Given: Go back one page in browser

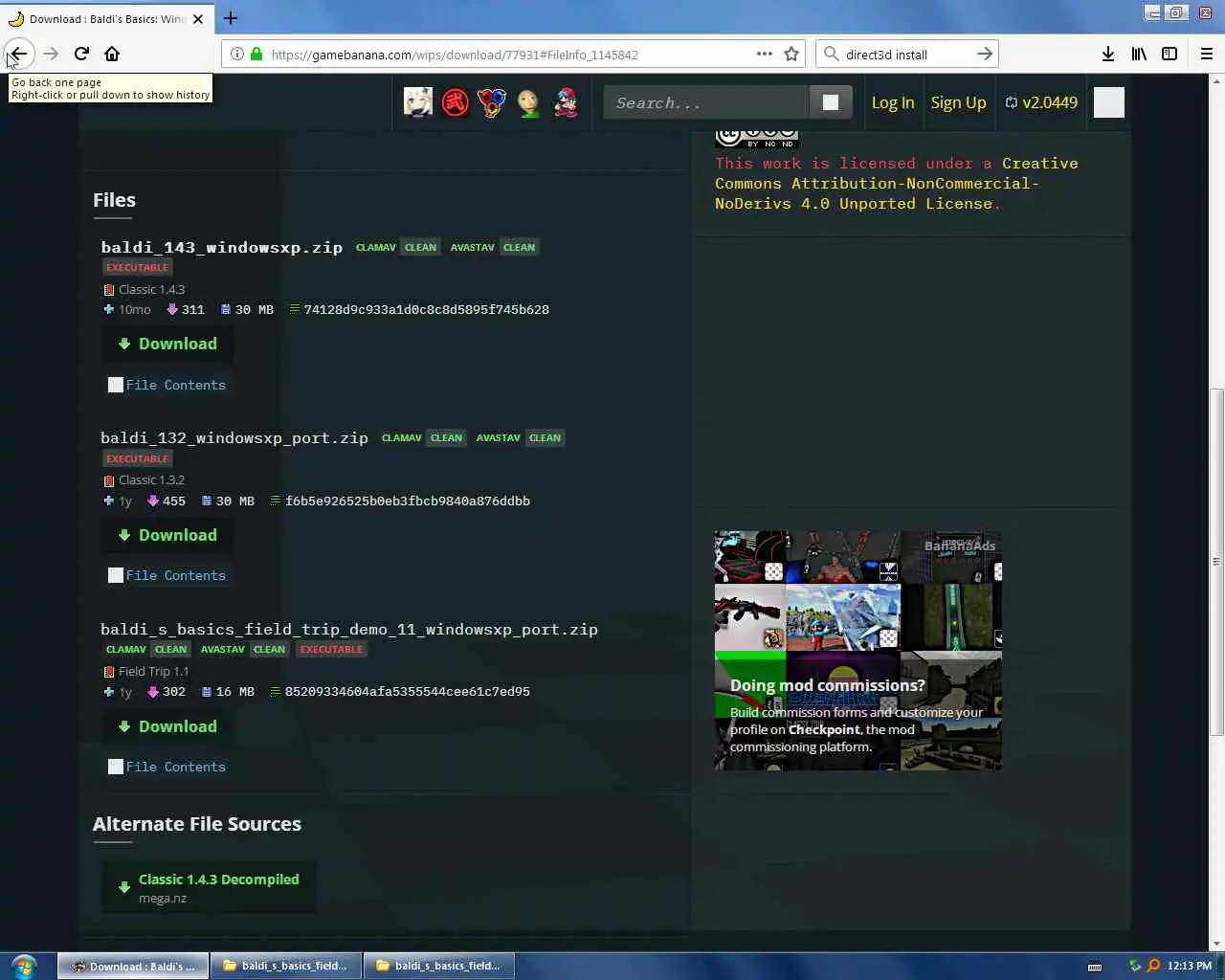Looking at the screenshot, I should 18,54.
